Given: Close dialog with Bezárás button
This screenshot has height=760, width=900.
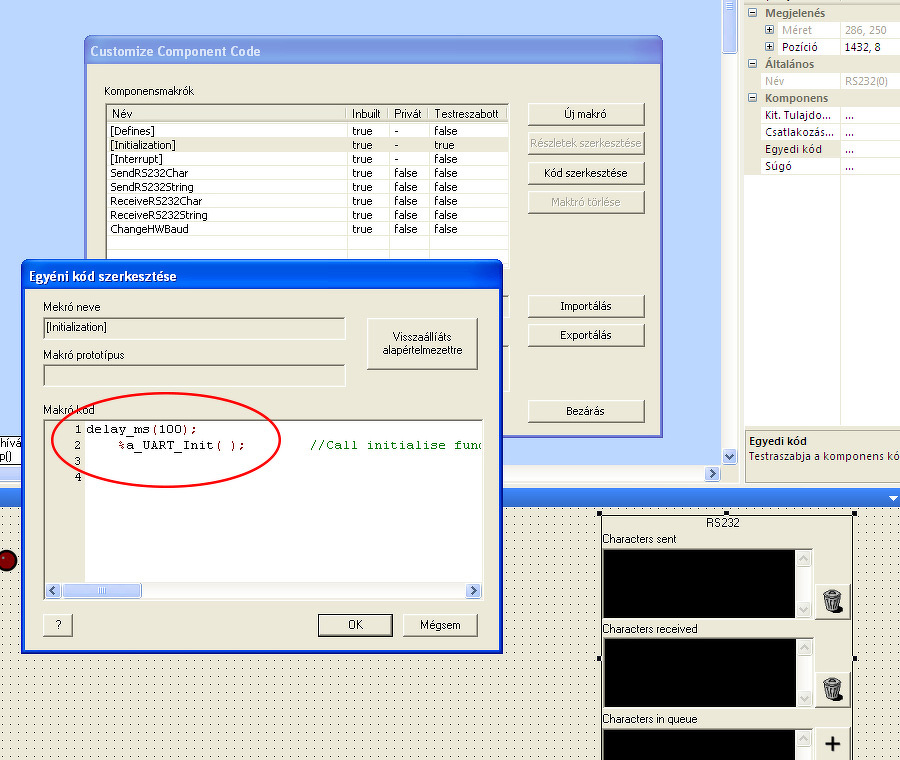Looking at the screenshot, I should (x=585, y=411).
